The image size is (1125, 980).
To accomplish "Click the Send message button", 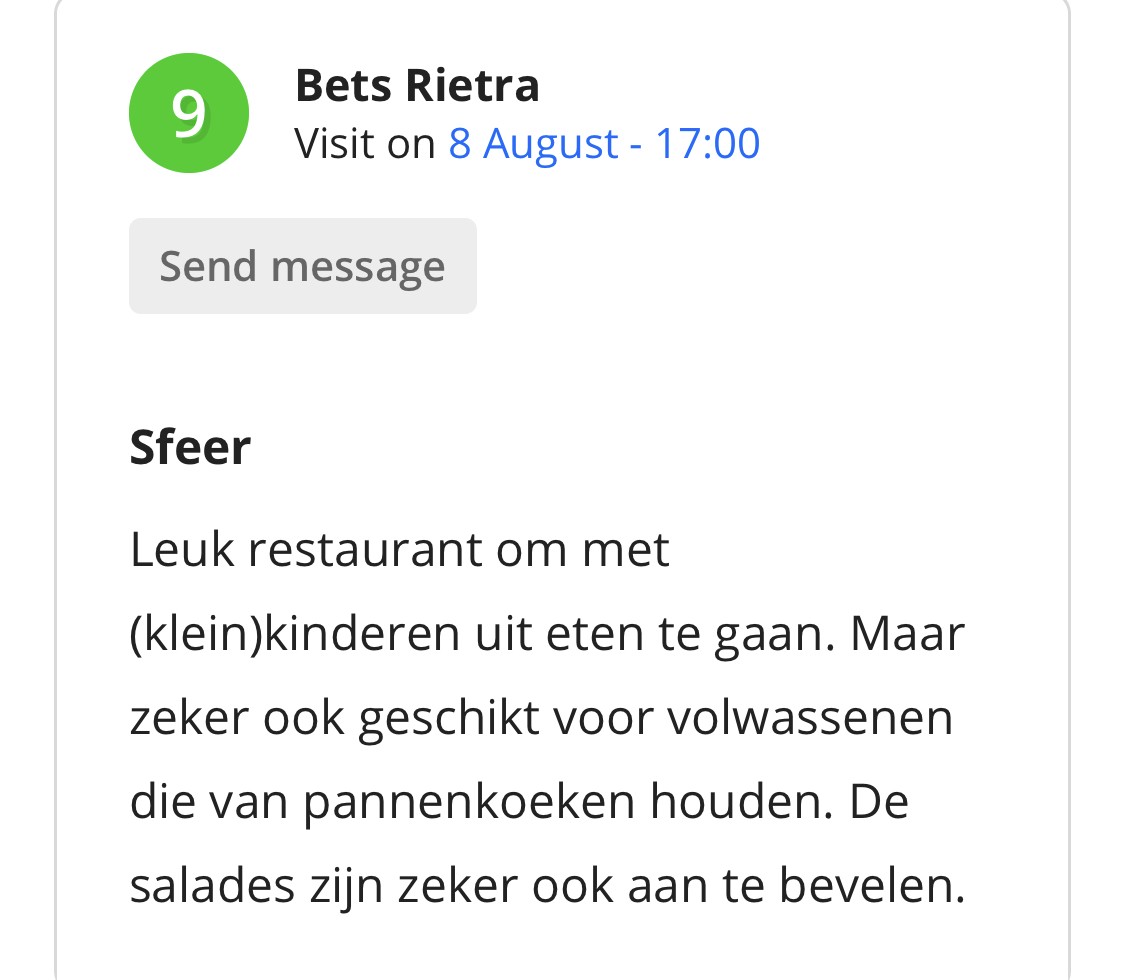I will (303, 266).
